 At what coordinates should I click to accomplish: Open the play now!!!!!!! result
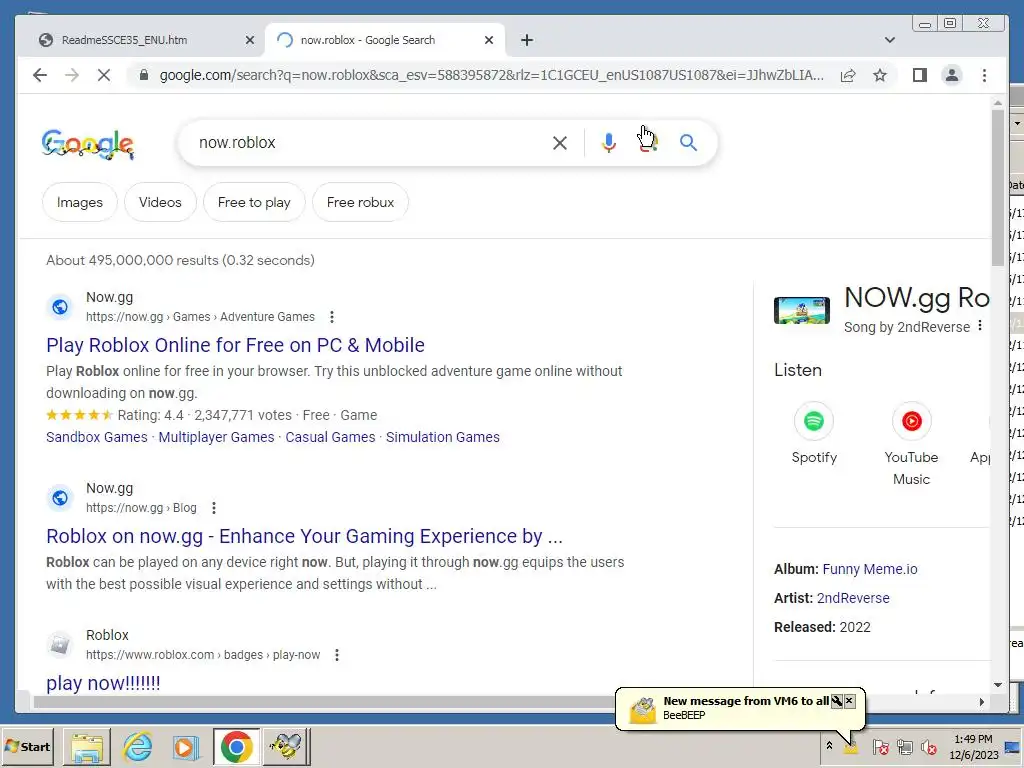(x=103, y=683)
